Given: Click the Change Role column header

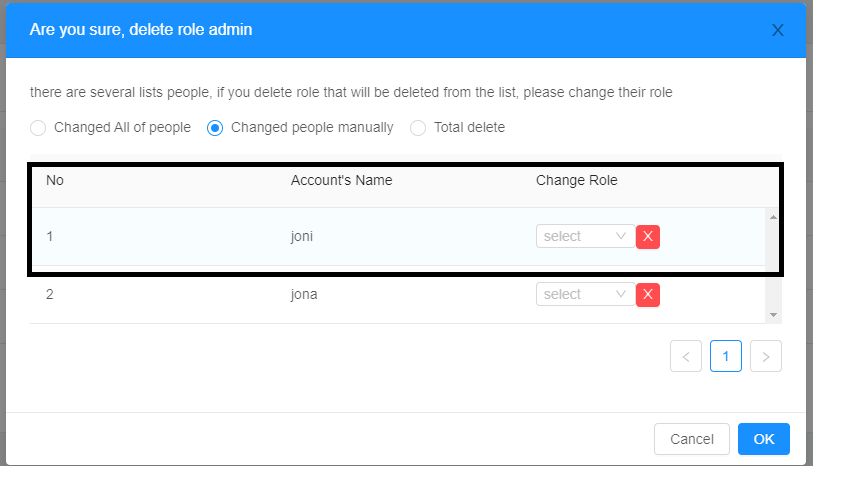Looking at the screenshot, I should click(576, 181).
